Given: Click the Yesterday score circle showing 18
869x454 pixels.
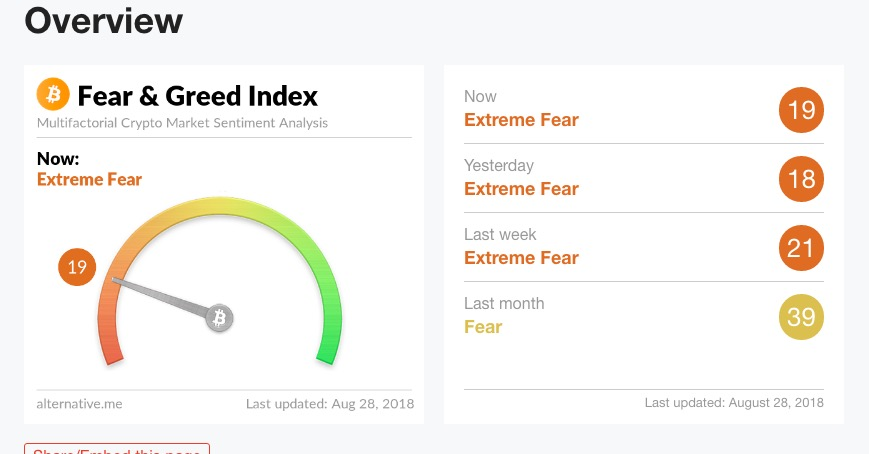Looking at the screenshot, I should click(801, 179).
